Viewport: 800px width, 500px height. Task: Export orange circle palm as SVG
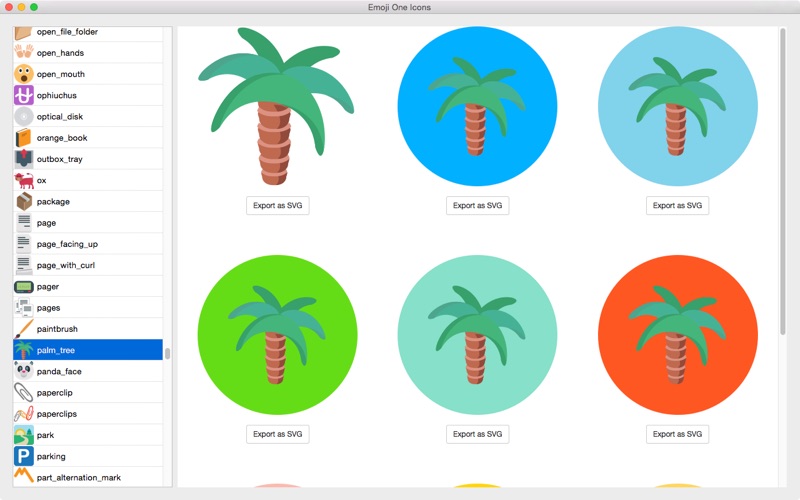click(x=678, y=434)
